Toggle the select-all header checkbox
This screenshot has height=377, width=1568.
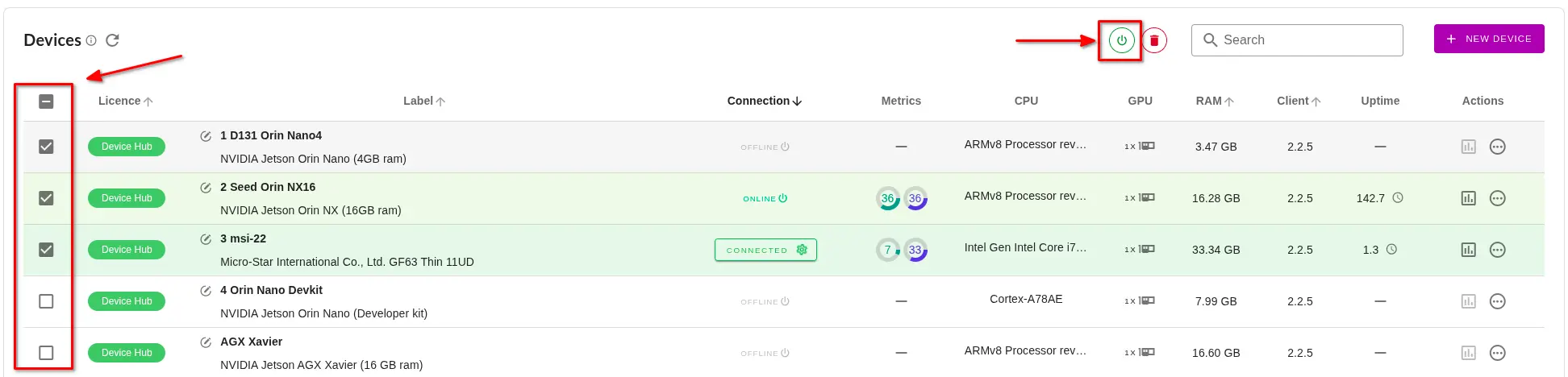pyautogui.click(x=46, y=101)
